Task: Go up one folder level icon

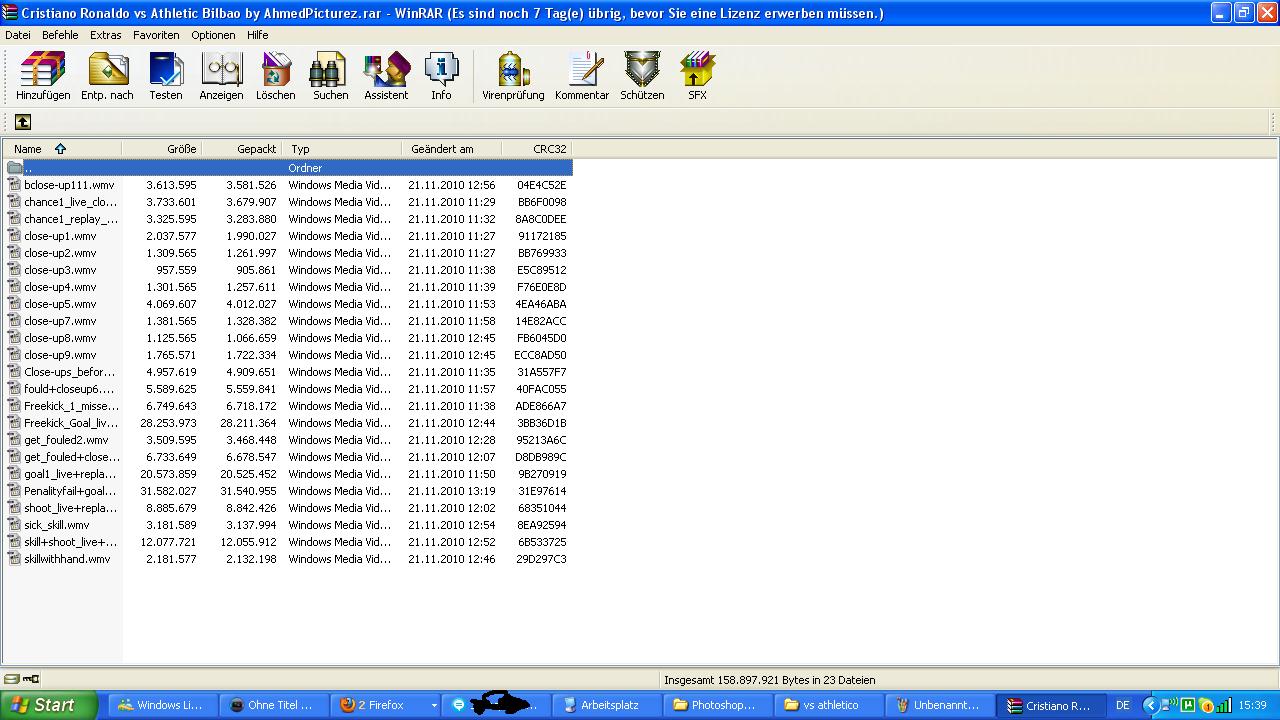Action: tap(23, 122)
